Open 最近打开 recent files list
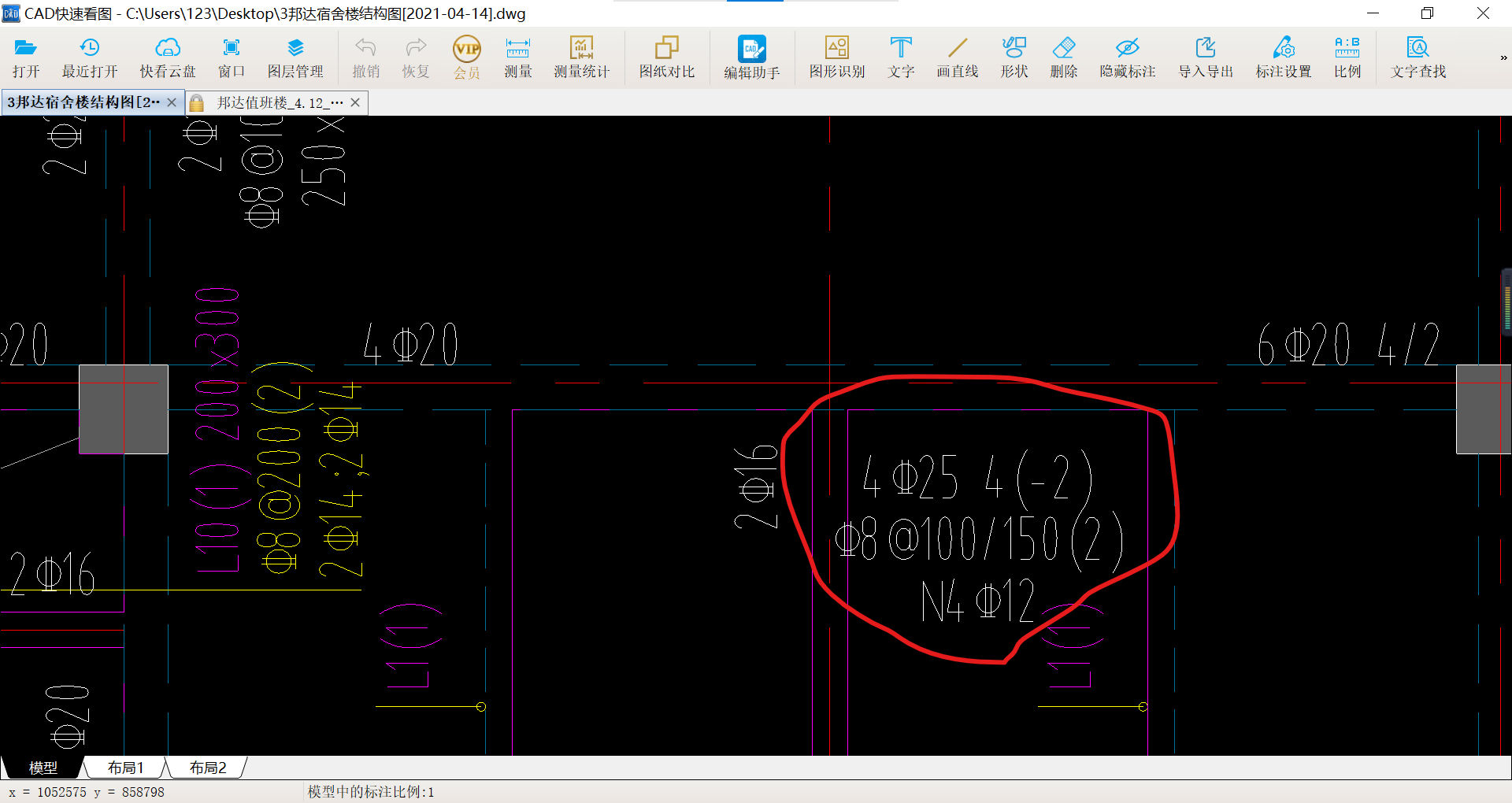This screenshot has width=1512, height=803. click(90, 57)
